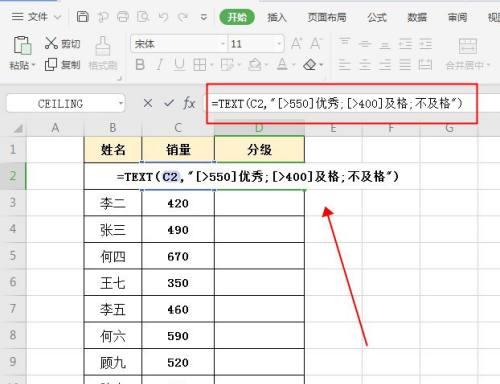Select the 开始 ribbon tab
The width and height of the screenshot is (500, 384).
pos(237,17)
